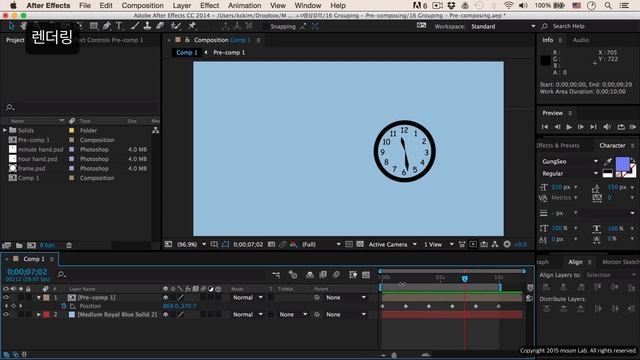Mute audio in the Preview panel
The image size is (640, 360).
[x=607, y=127]
